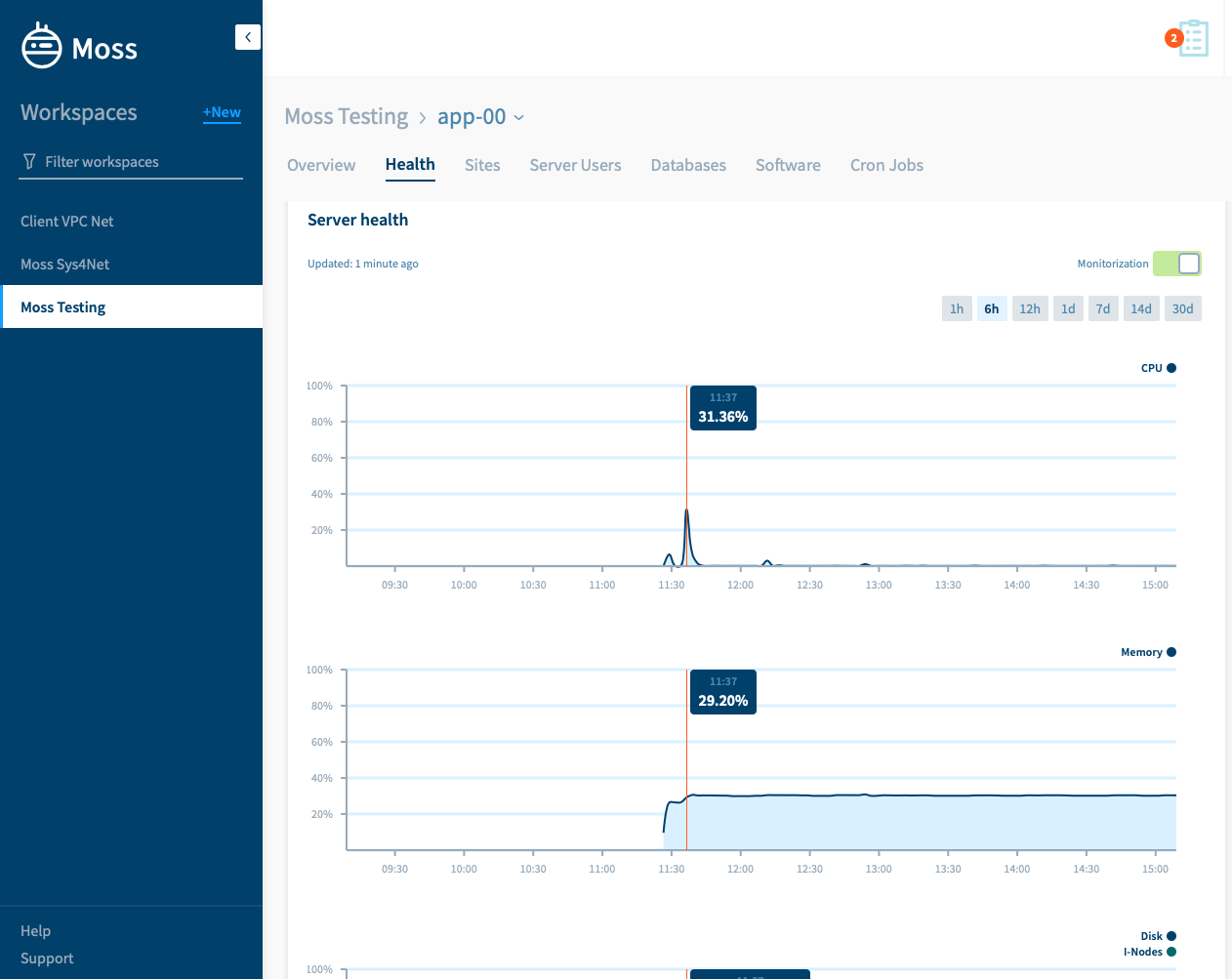Click the filter funnel icon
Screen dimensions: 1232x979
click(x=29, y=162)
